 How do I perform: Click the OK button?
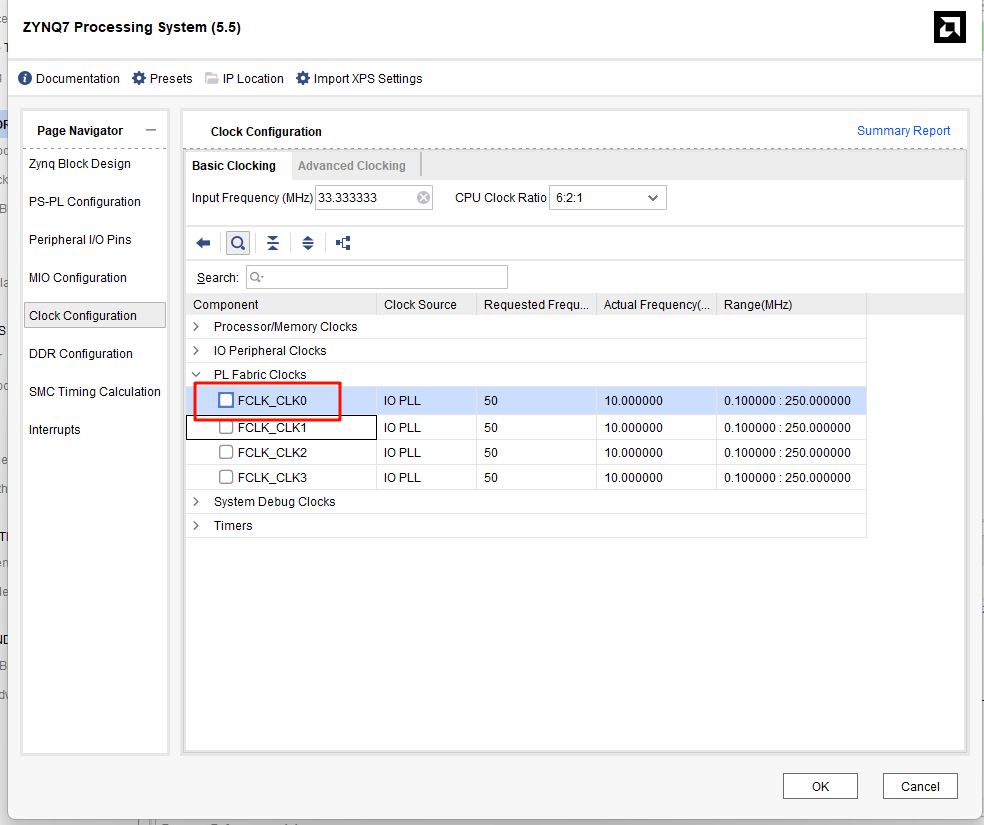(820, 786)
